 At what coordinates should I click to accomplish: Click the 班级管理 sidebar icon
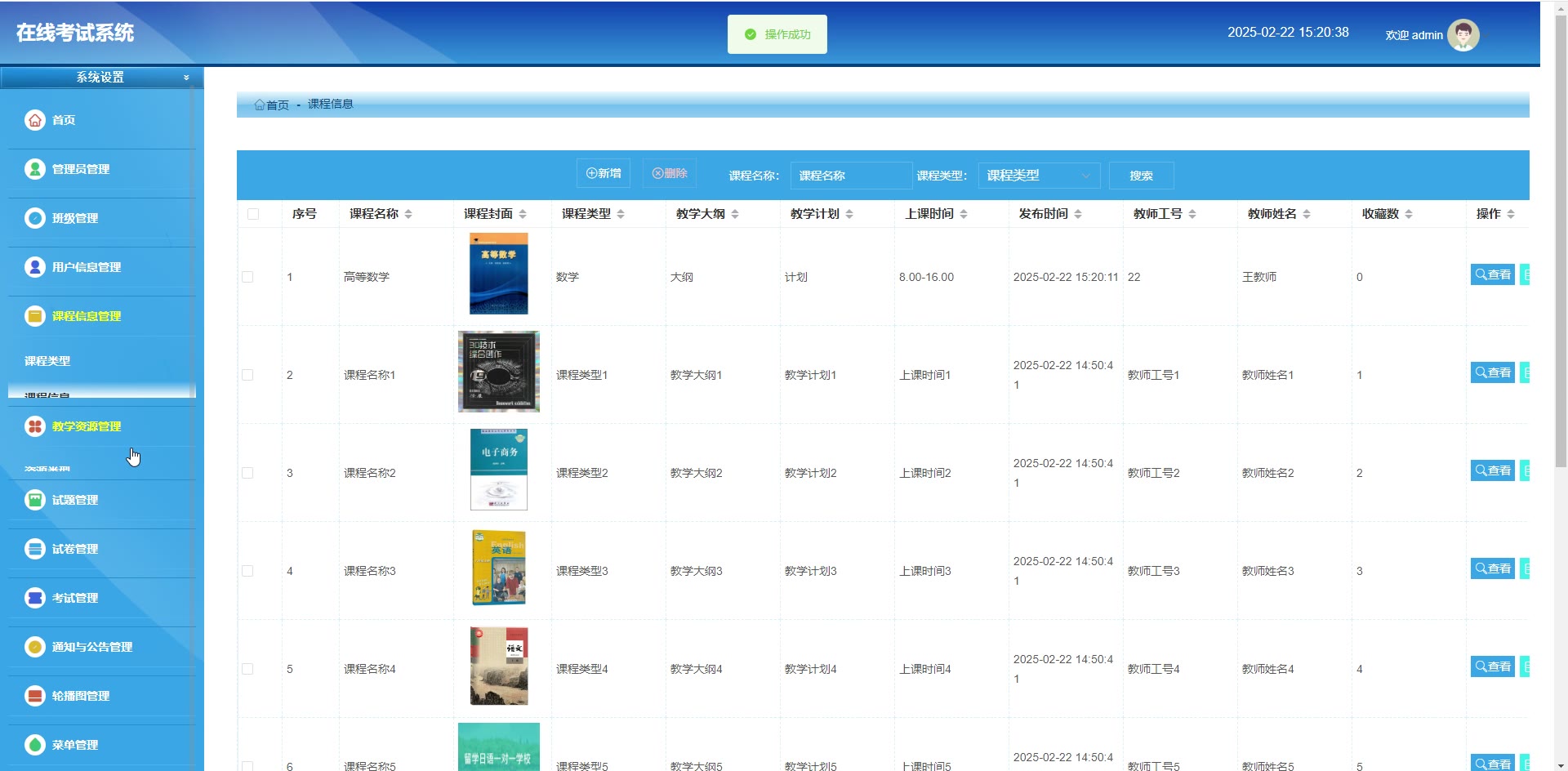(34, 218)
